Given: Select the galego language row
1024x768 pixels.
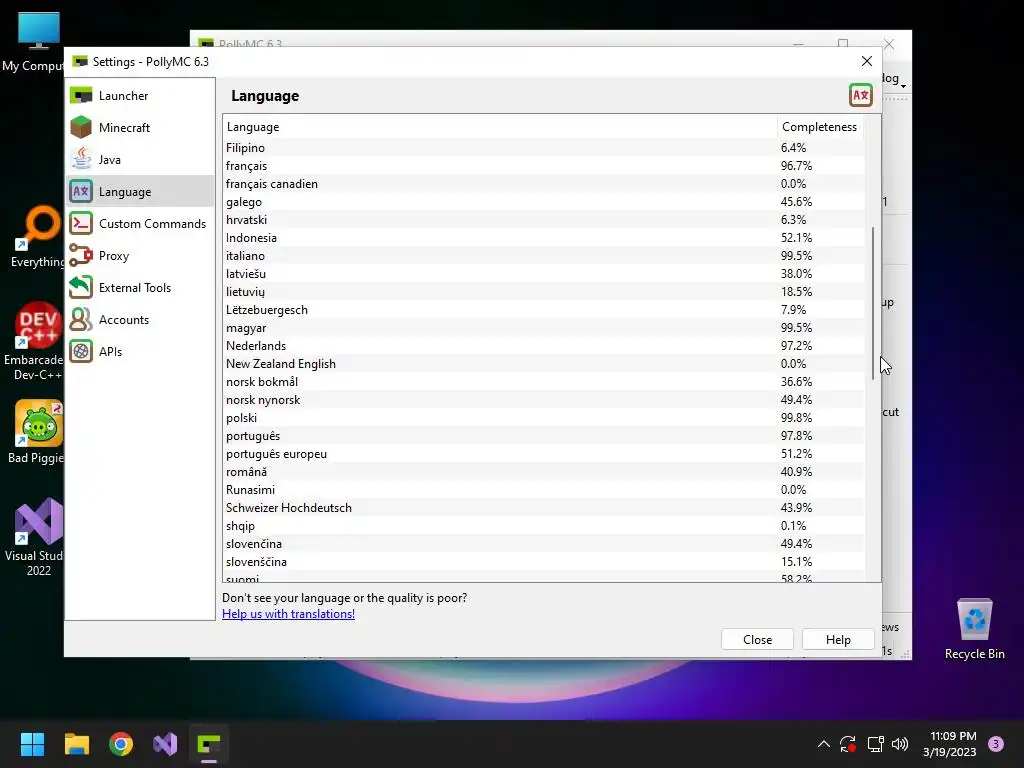Looking at the screenshot, I should pyautogui.click(x=544, y=202).
